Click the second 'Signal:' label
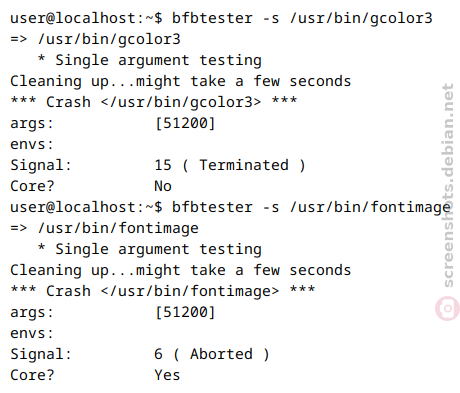This screenshot has width=460, height=393. tap(41, 354)
